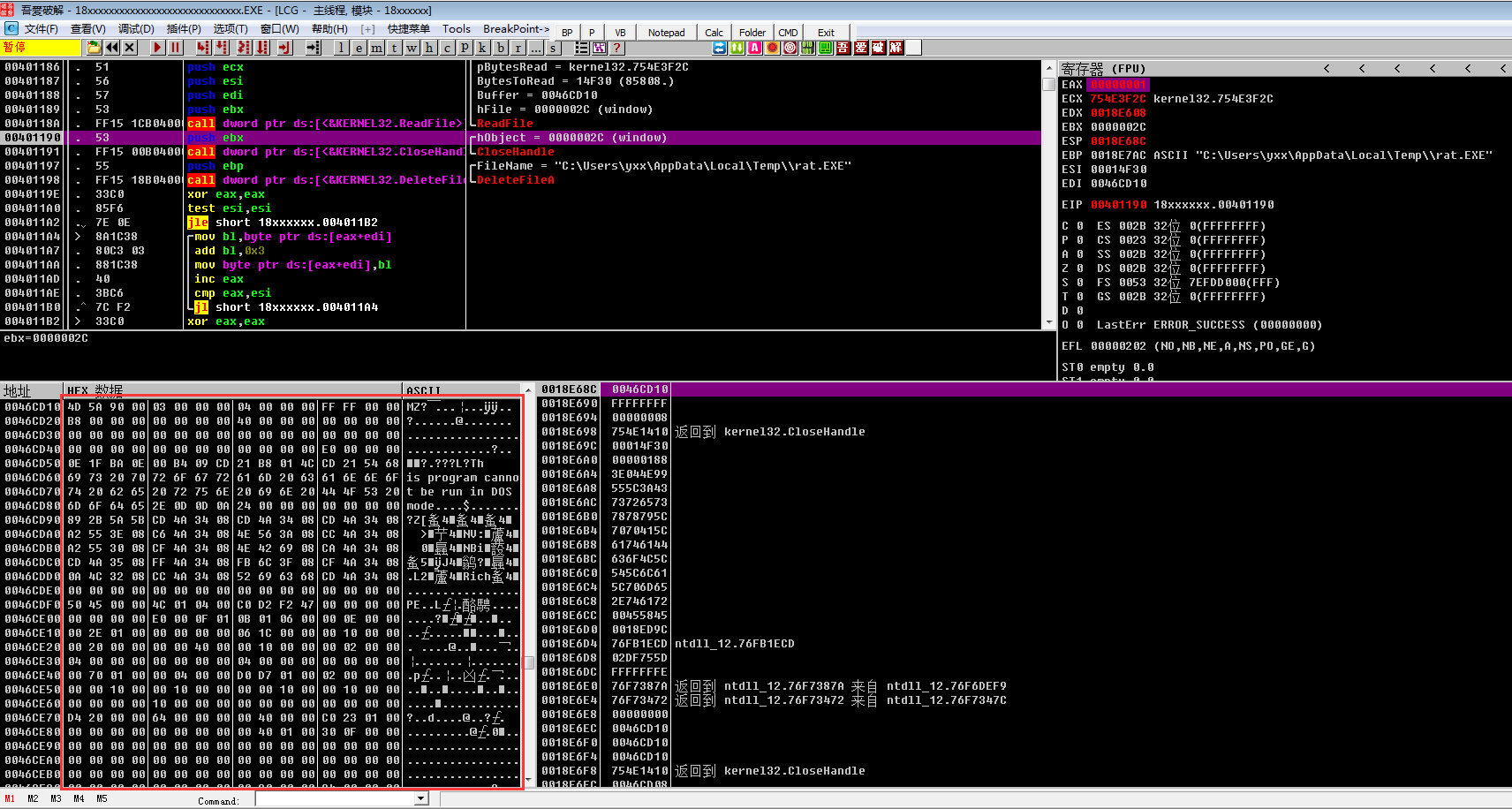Click the red question mark help icon
Screen dimensions: 1512x809
point(616,48)
